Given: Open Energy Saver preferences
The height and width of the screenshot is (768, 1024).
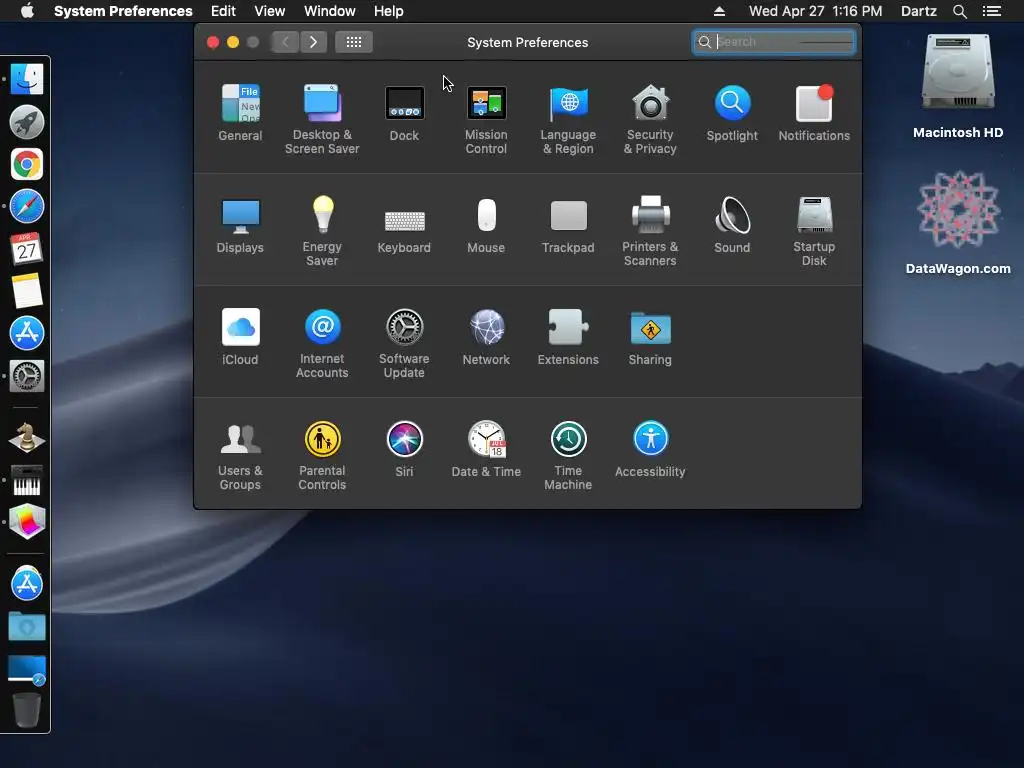Looking at the screenshot, I should pyautogui.click(x=322, y=231).
